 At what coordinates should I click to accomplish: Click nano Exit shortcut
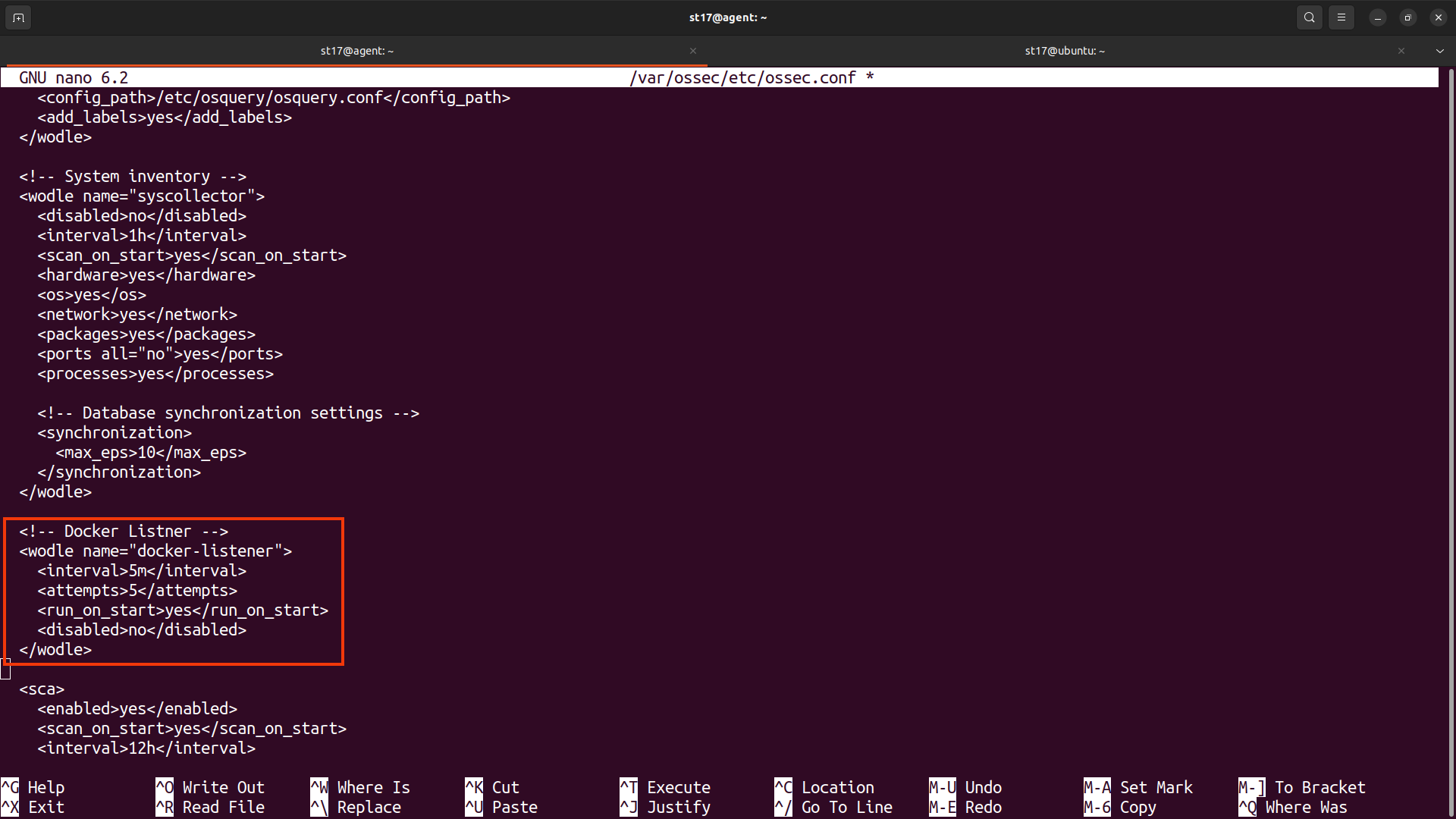(x=33, y=807)
